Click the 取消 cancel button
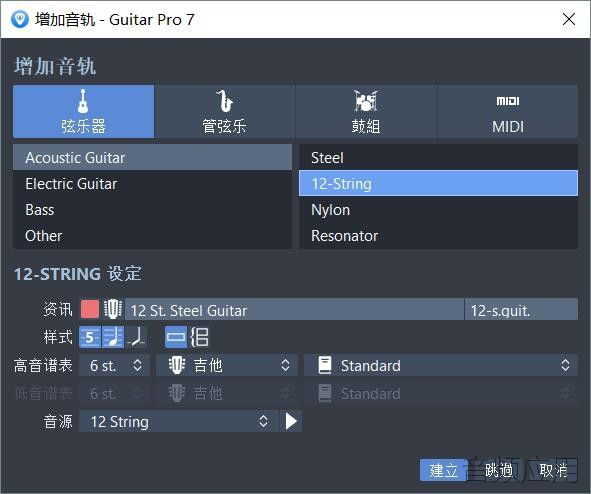 (x=553, y=470)
